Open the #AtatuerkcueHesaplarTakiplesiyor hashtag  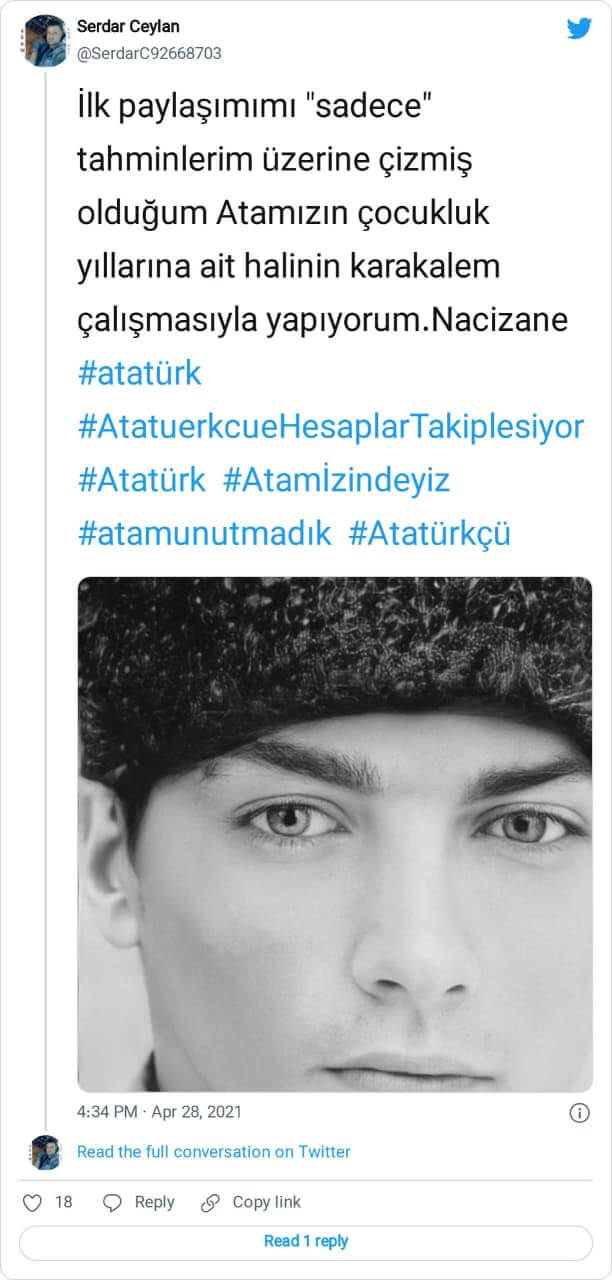[x=330, y=427]
